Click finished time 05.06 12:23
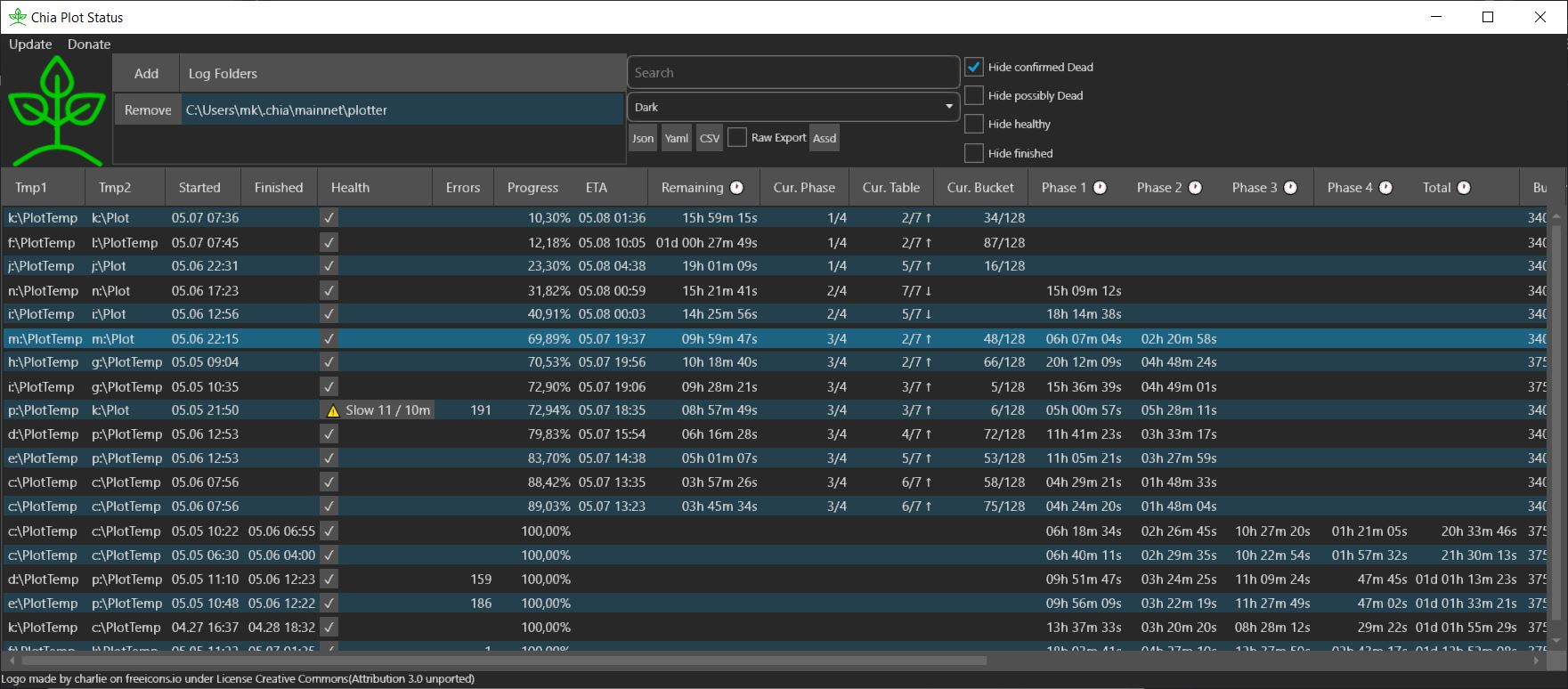The width and height of the screenshot is (1568, 689). pos(281,580)
